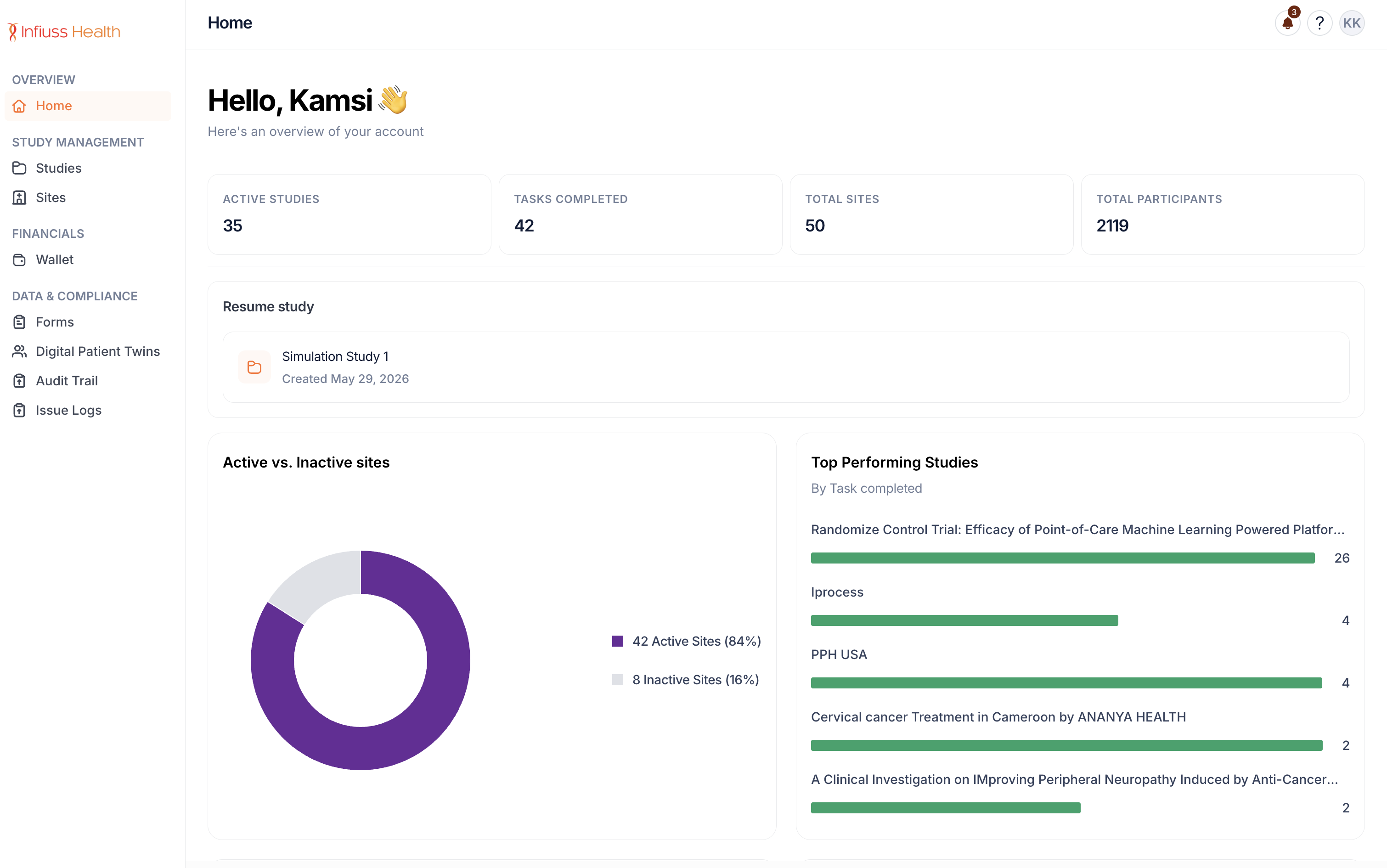Click the '8 Inactive Sites (16%)' label
Viewport: 1387px width, 868px height.
click(696, 680)
